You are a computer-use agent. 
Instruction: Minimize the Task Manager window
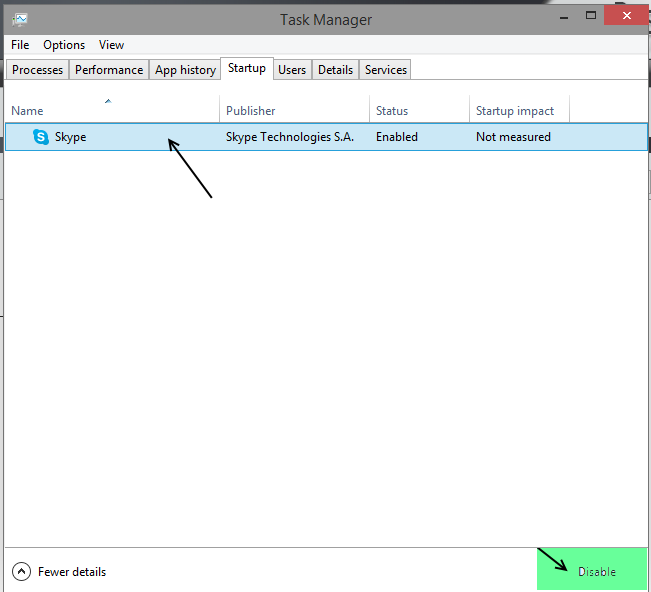point(564,17)
